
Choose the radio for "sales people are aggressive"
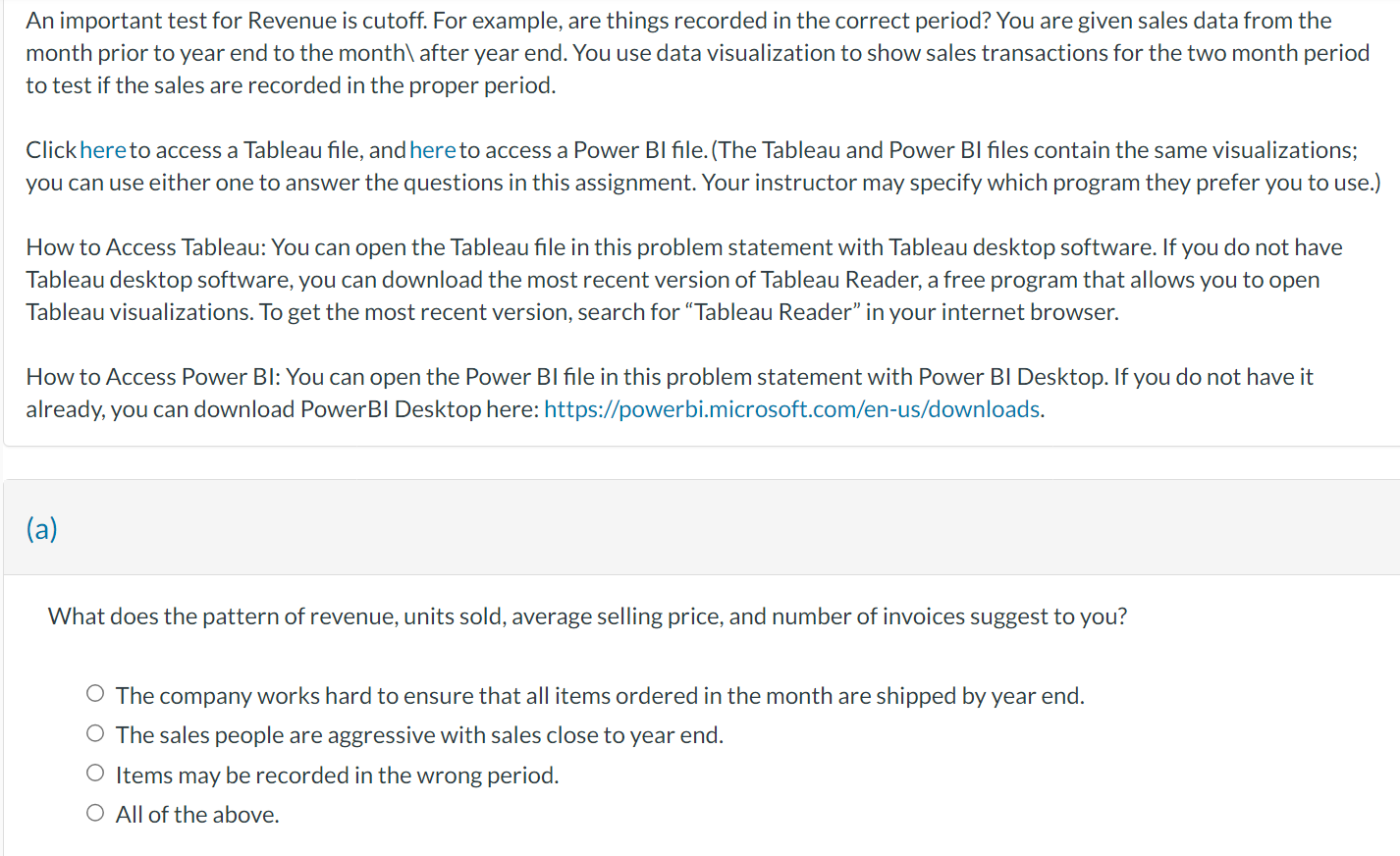coord(95,733)
